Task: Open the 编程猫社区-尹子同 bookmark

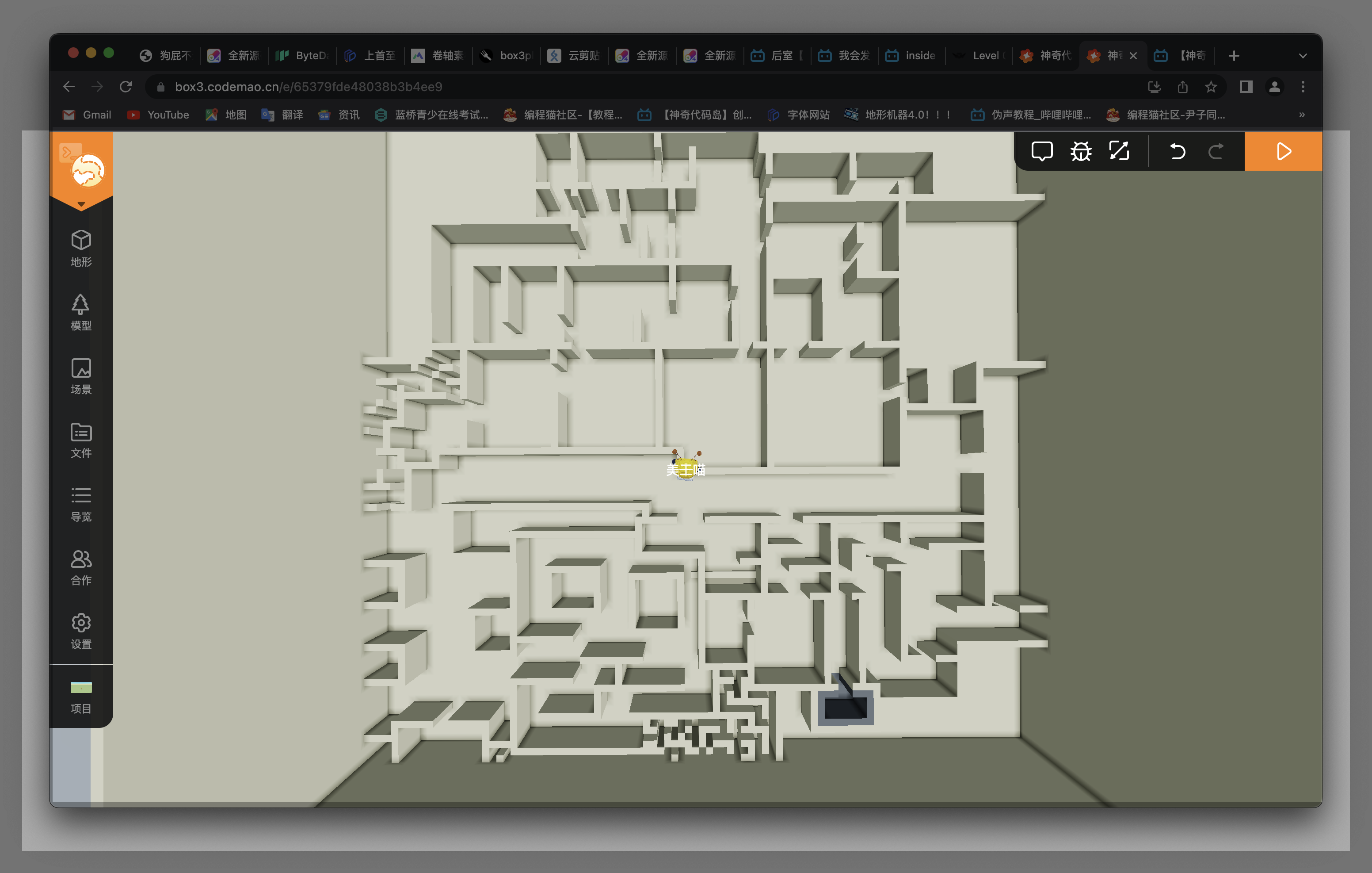Action: 1165,115
